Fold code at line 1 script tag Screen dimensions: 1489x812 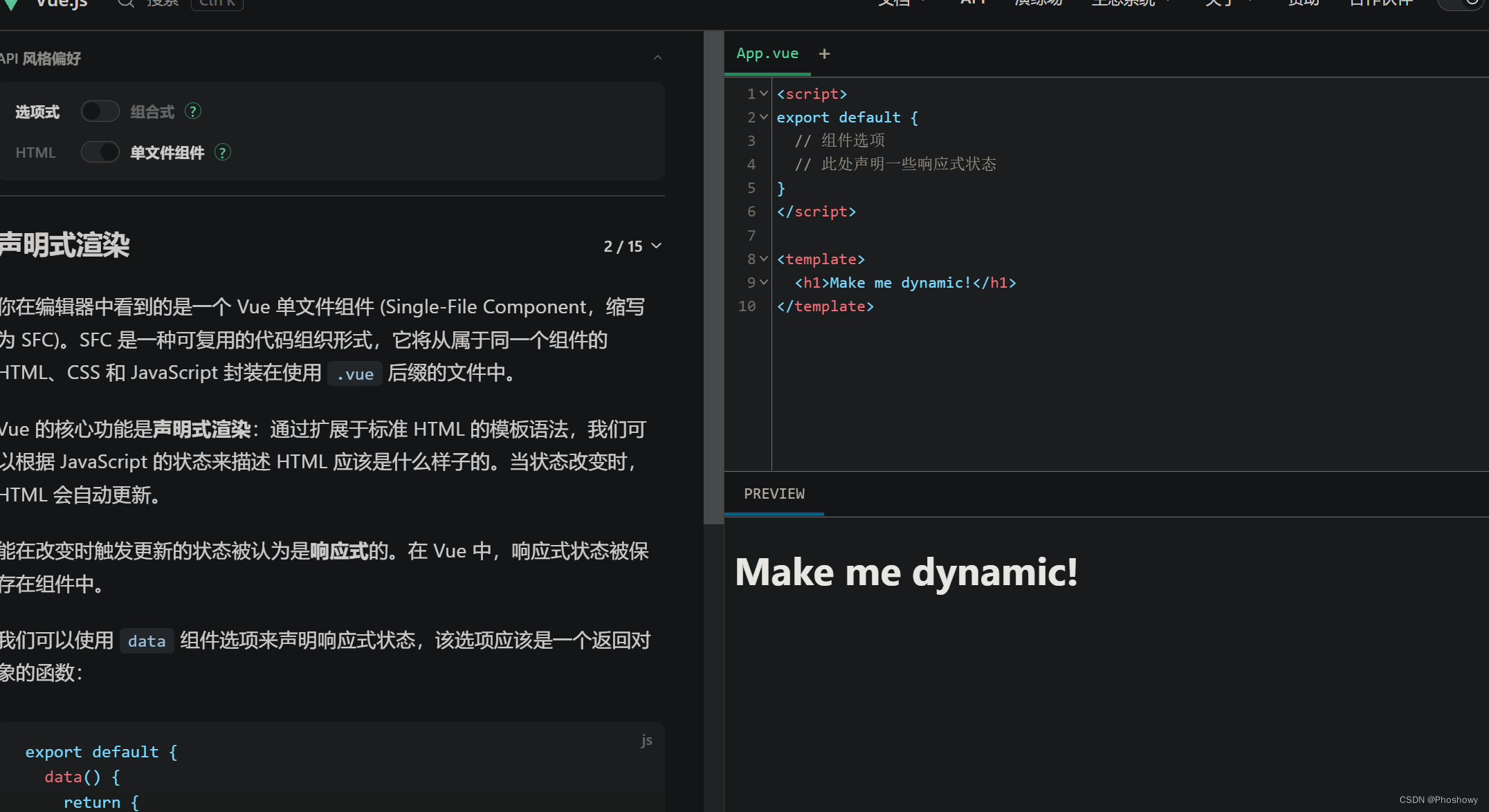[x=764, y=93]
